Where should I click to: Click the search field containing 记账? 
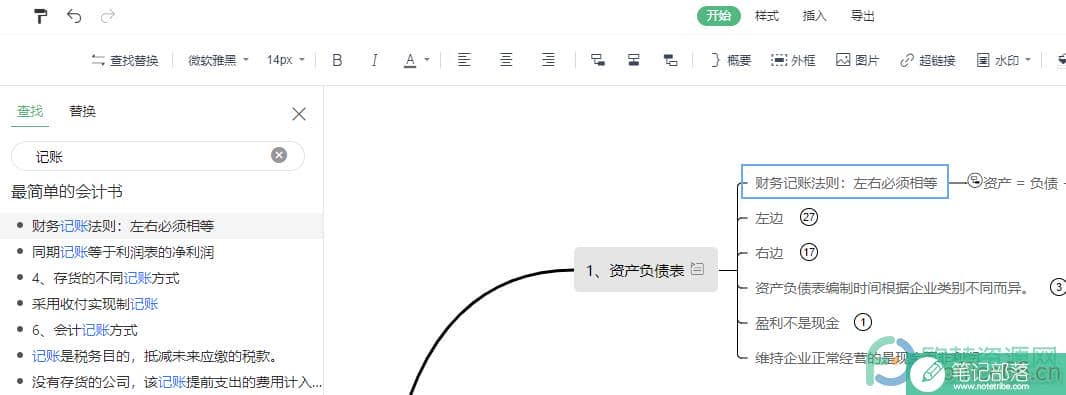pyautogui.click(x=158, y=156)
